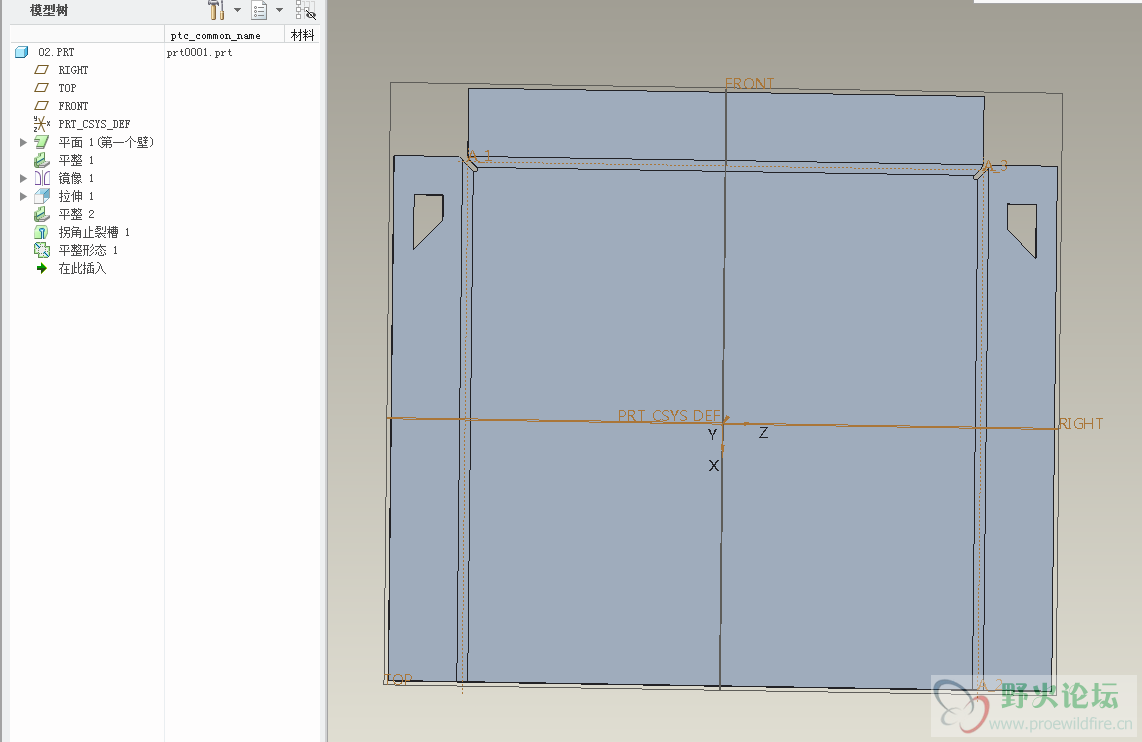
Task: Click the 材料 column header
Action: tap(302, 35)
